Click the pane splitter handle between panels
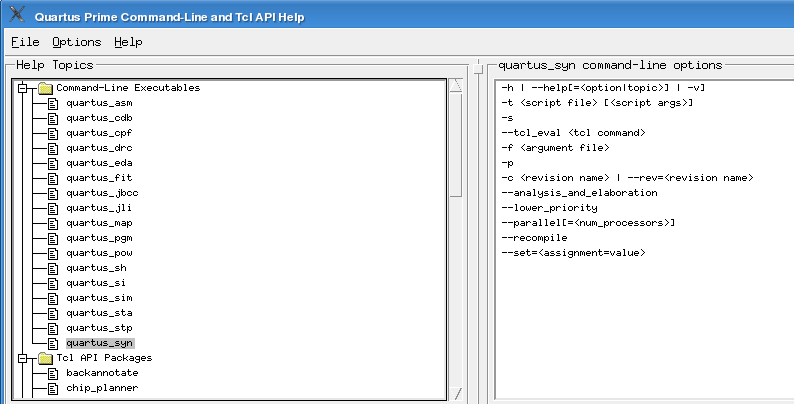This screenshot has height=405, width=795. [x=477, y=67]
